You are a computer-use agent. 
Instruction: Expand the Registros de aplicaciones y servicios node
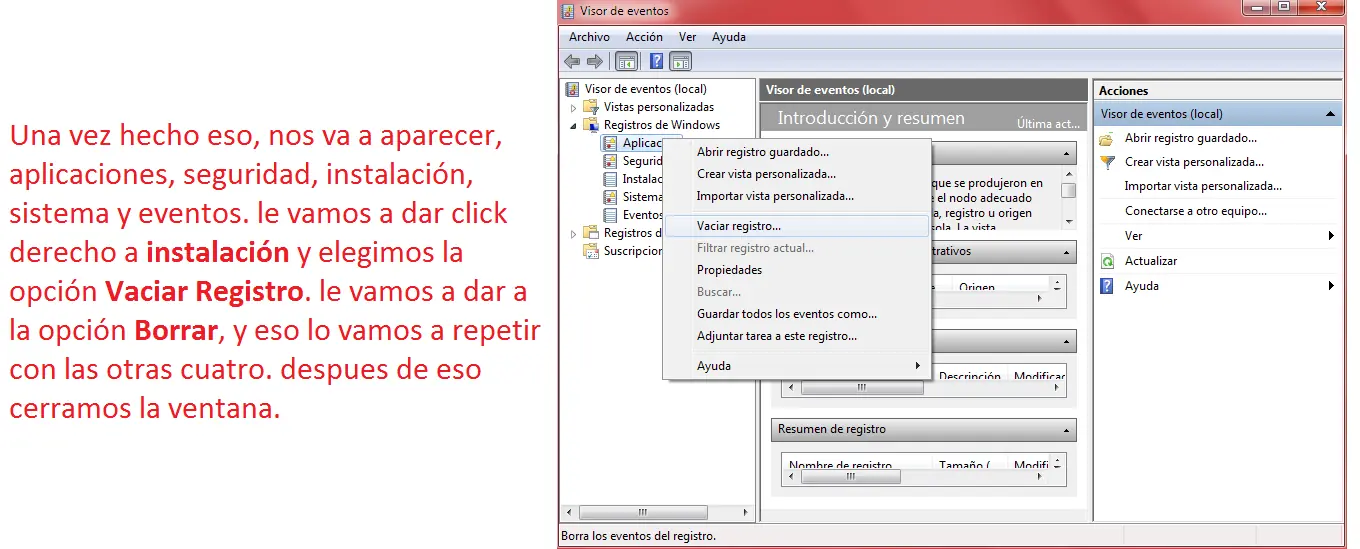(574, 233)
